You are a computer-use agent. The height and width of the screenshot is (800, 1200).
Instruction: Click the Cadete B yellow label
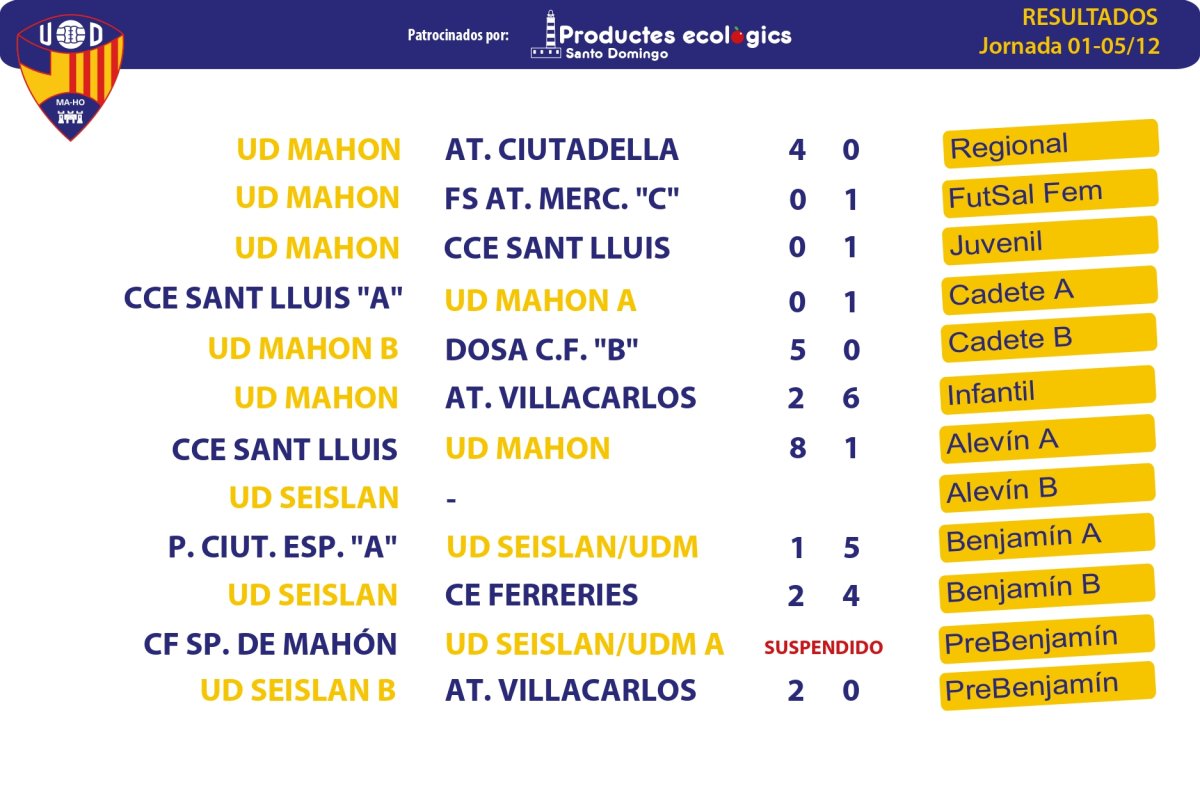point(1049,338)
